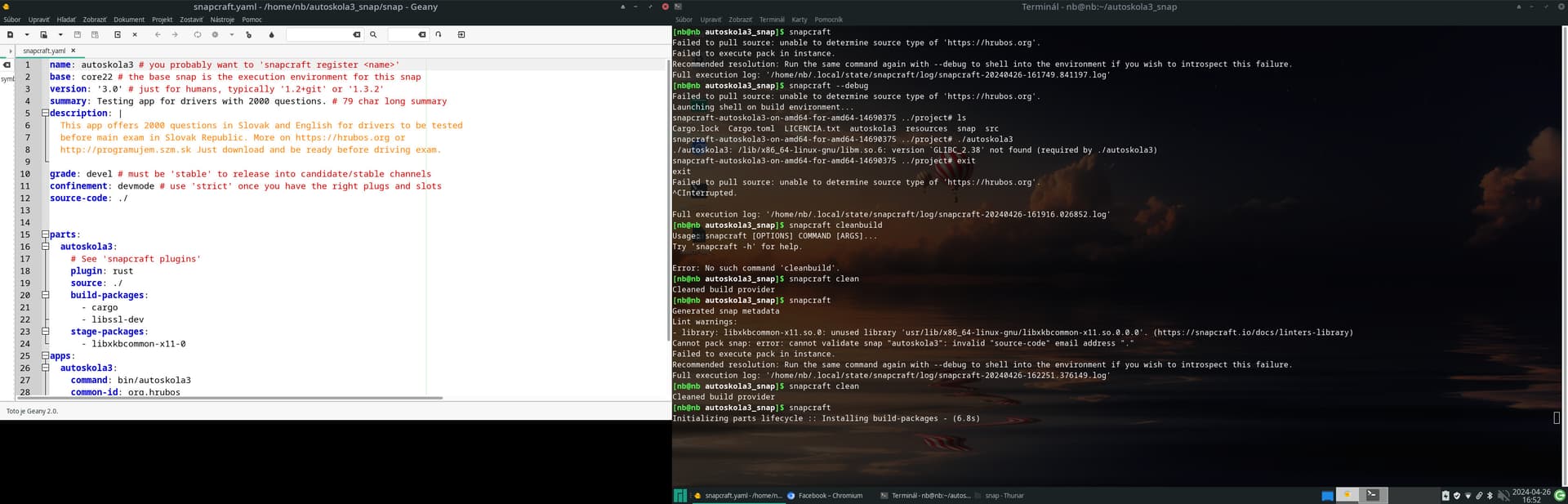This screenshot has height=504, width=1568.
Task: Close the snapcraft.yaml tab
Action: [x=73, y=51]
